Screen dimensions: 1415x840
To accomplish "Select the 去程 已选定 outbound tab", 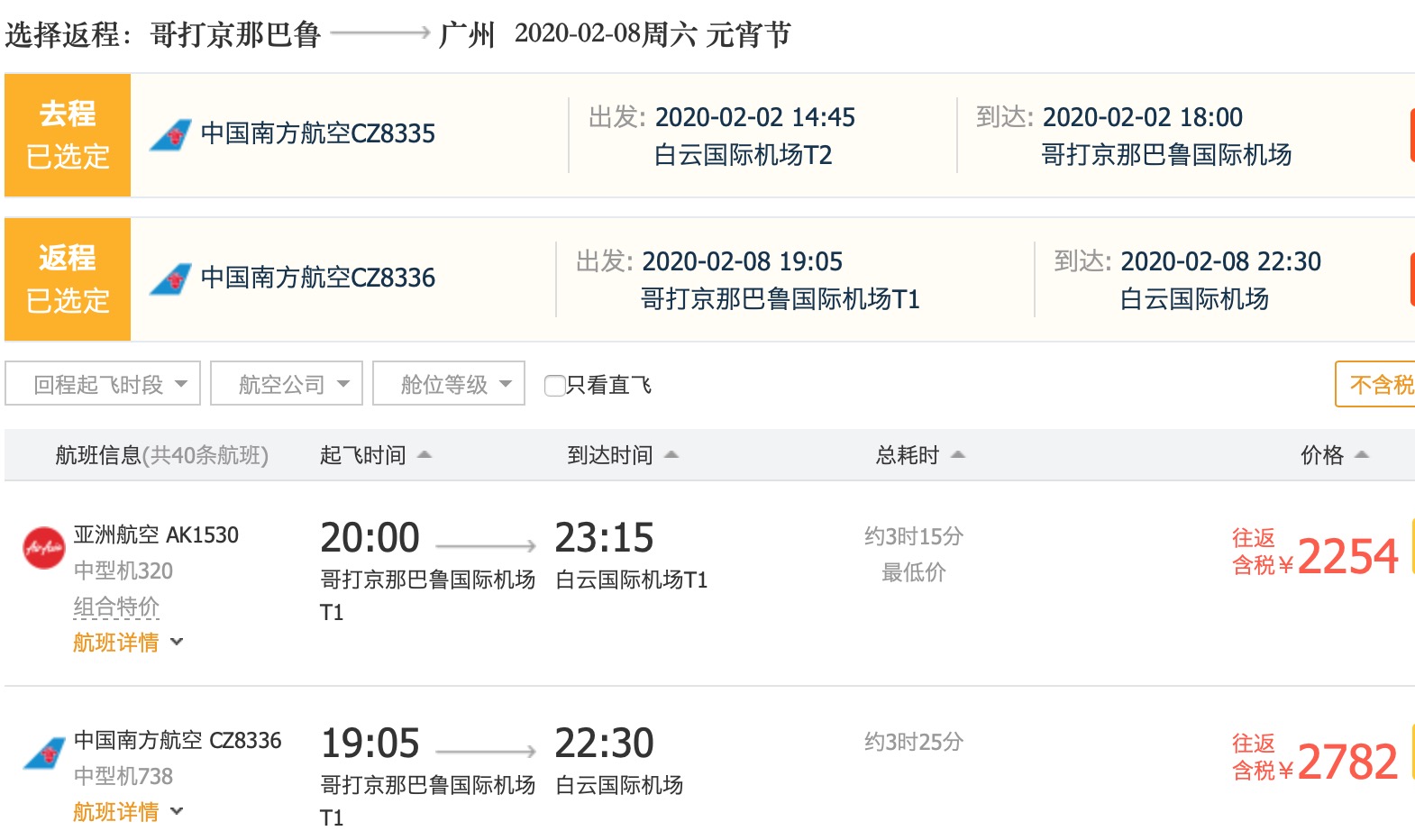I will pyautogui.click(x=68, y=135).
